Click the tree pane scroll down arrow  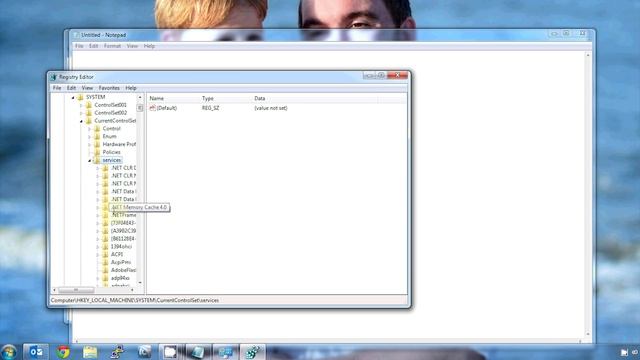click(x=140, y=282)
